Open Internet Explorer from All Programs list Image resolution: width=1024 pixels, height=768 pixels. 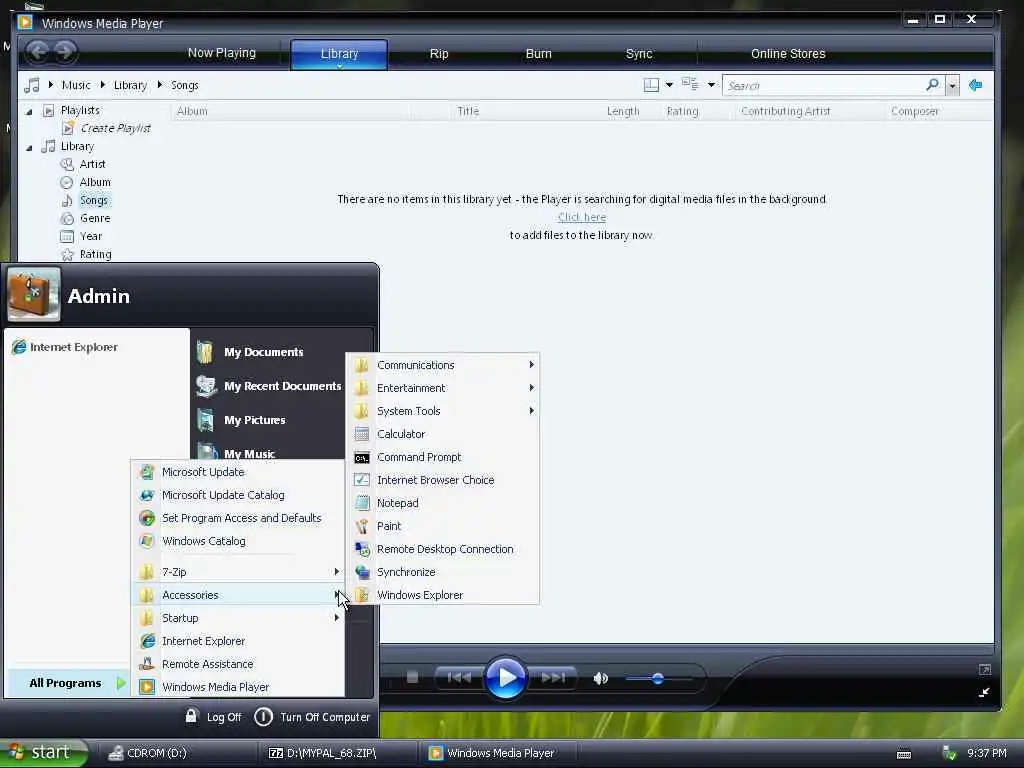click(238, 641)
